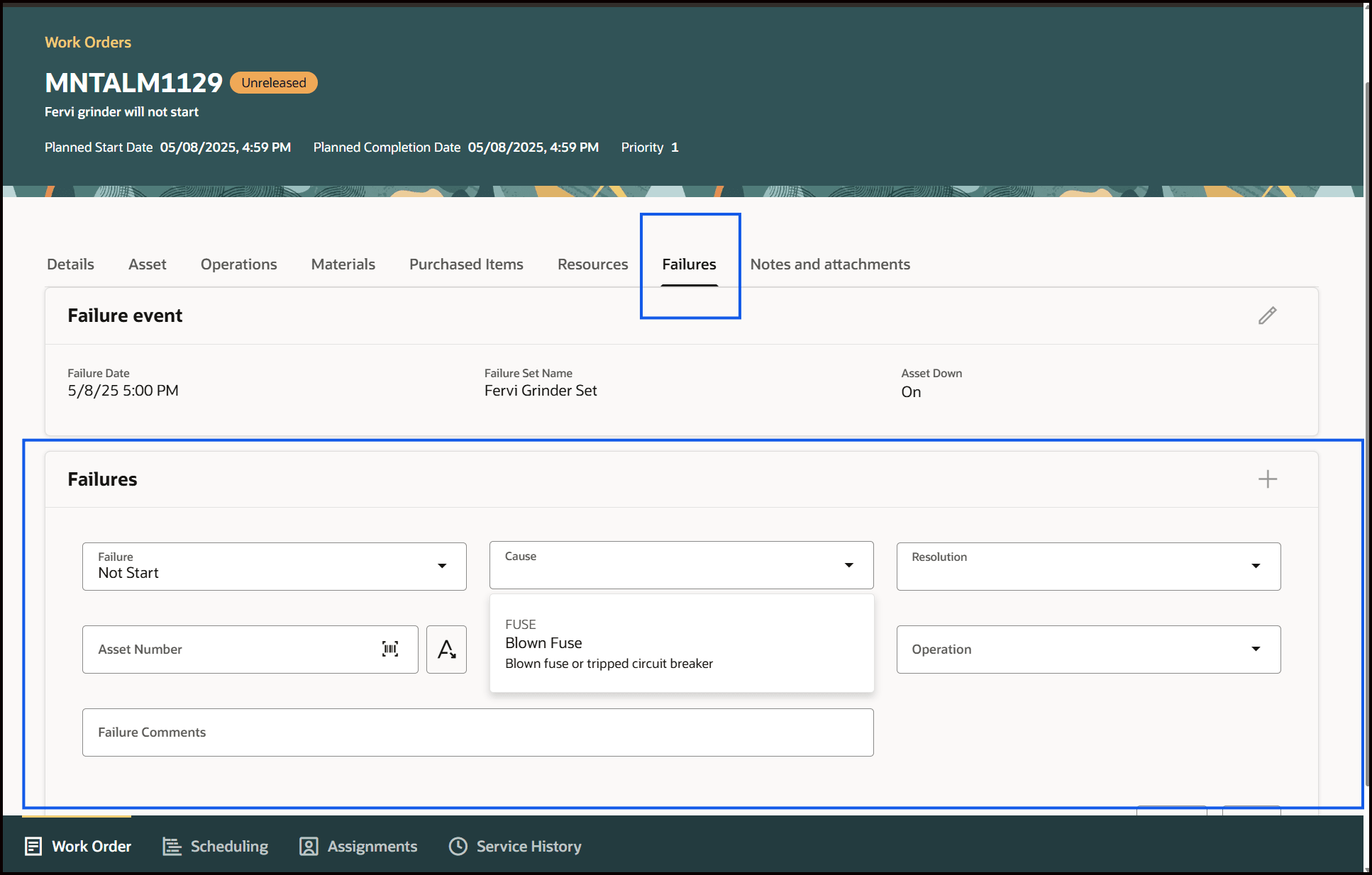Open the Notes and attachments tab

tap(829, 264)
